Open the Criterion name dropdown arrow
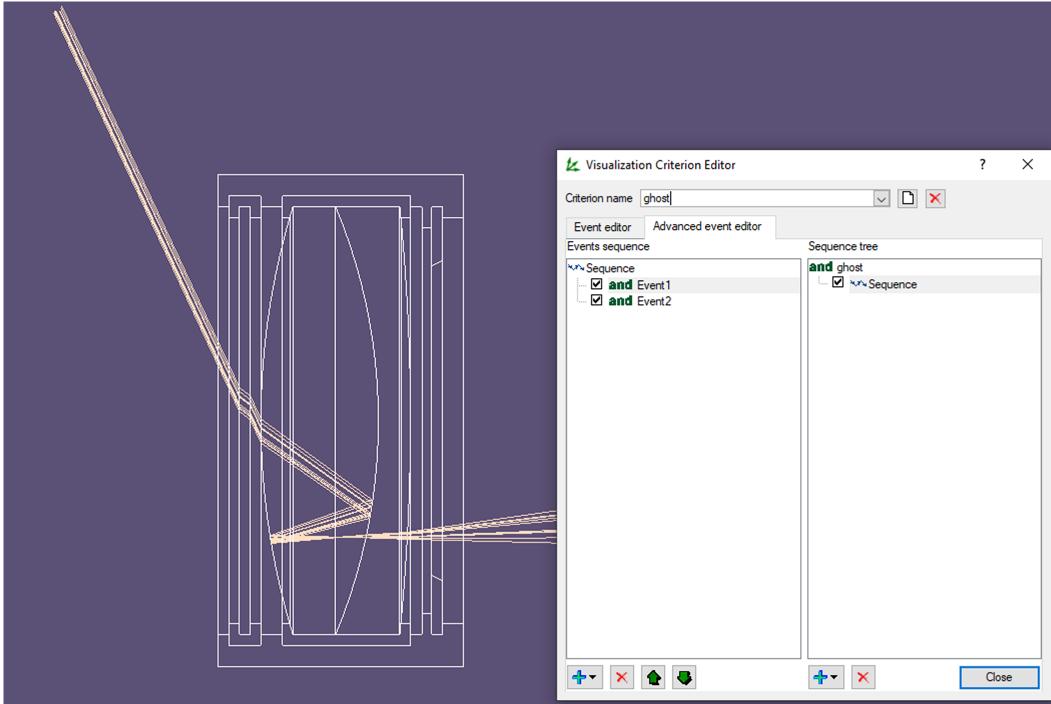The image size is (1051, 704). [x=881, y=198]
